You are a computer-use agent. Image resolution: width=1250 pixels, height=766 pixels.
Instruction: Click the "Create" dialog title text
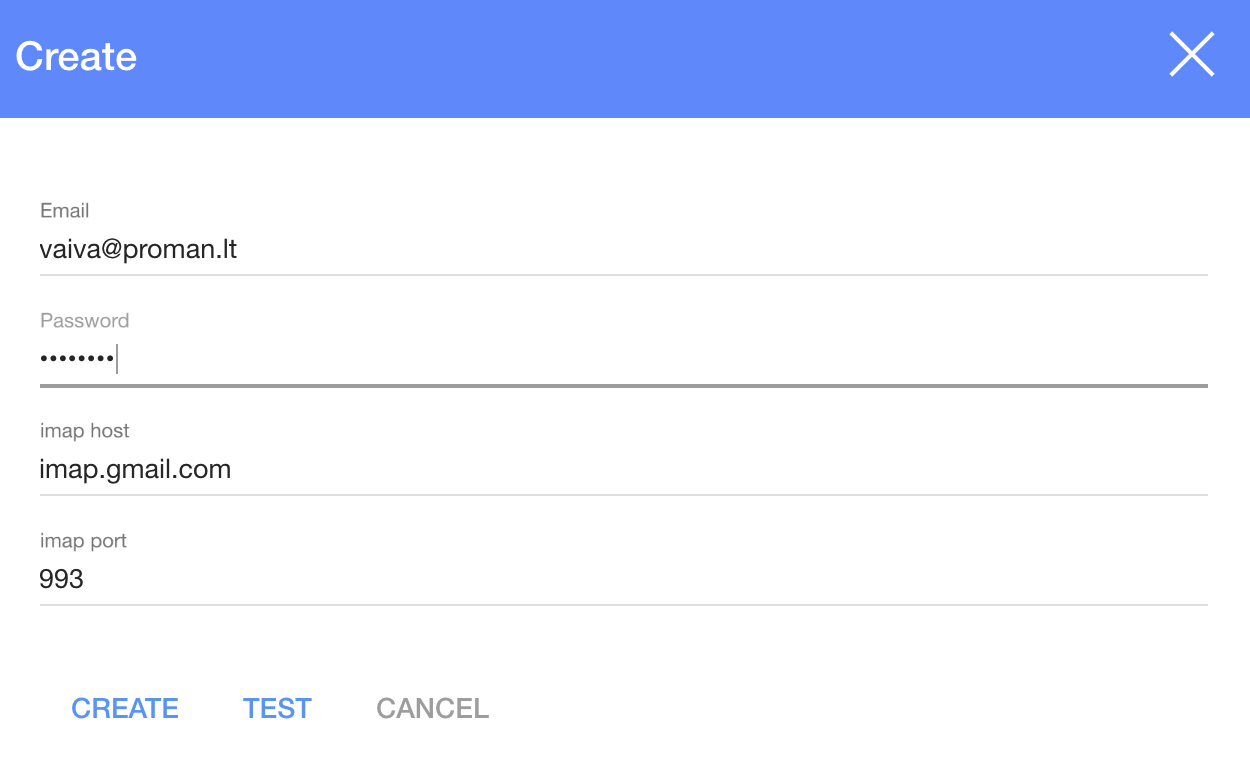(x=76, y=56)
